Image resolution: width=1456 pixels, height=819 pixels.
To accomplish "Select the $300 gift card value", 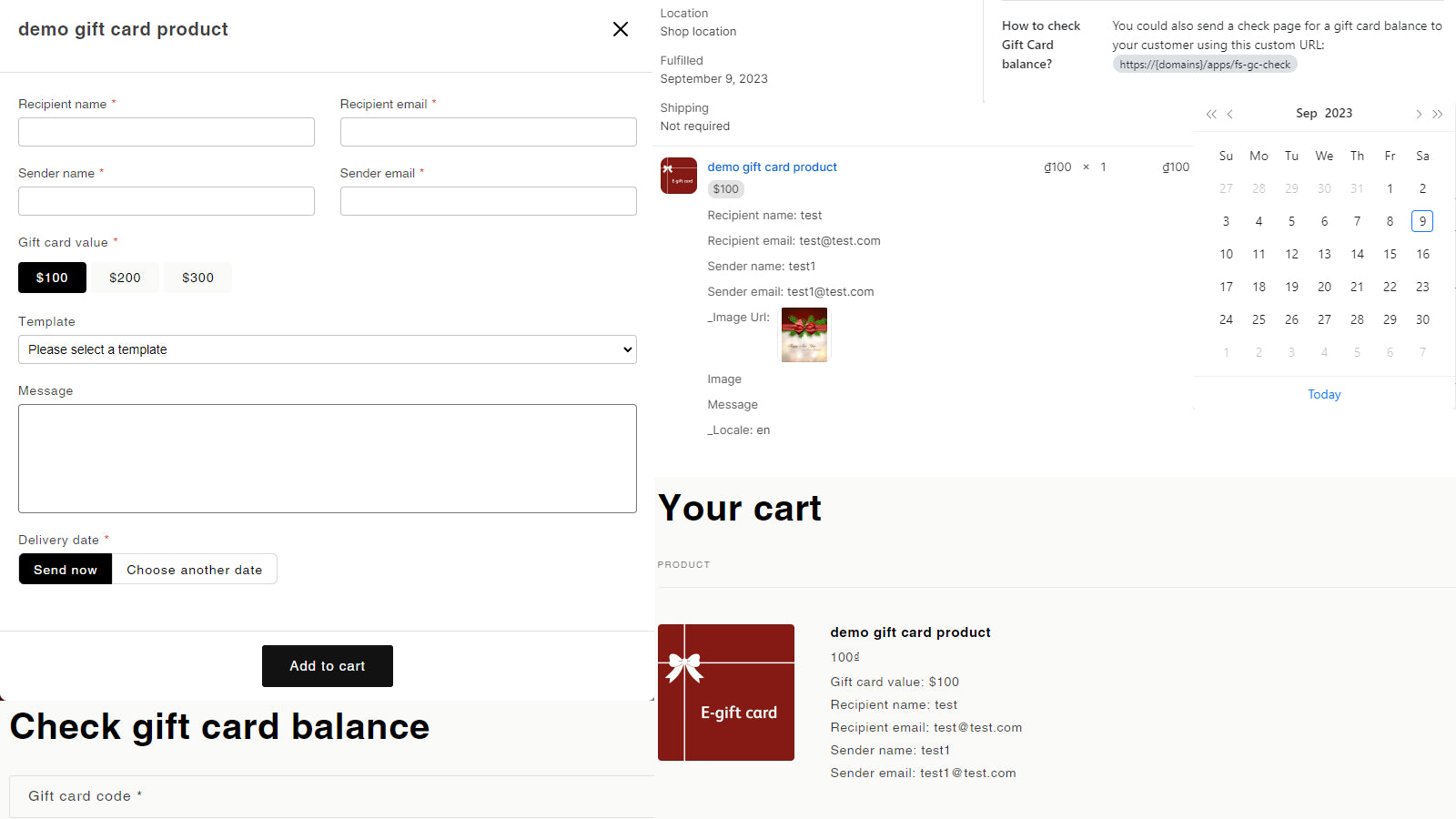I will pos(197,278).
